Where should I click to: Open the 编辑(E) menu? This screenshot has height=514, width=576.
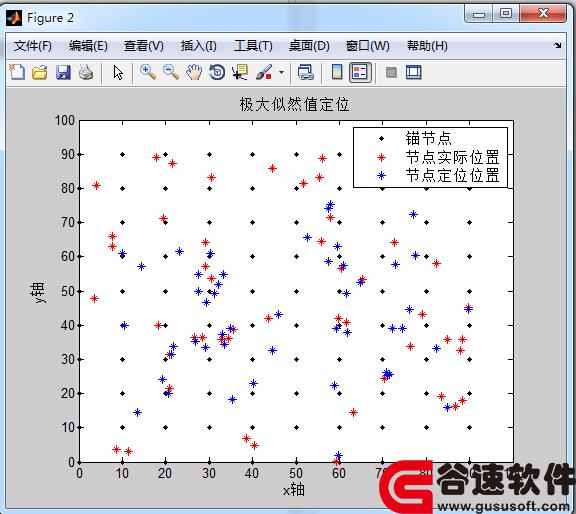[88, 46]
